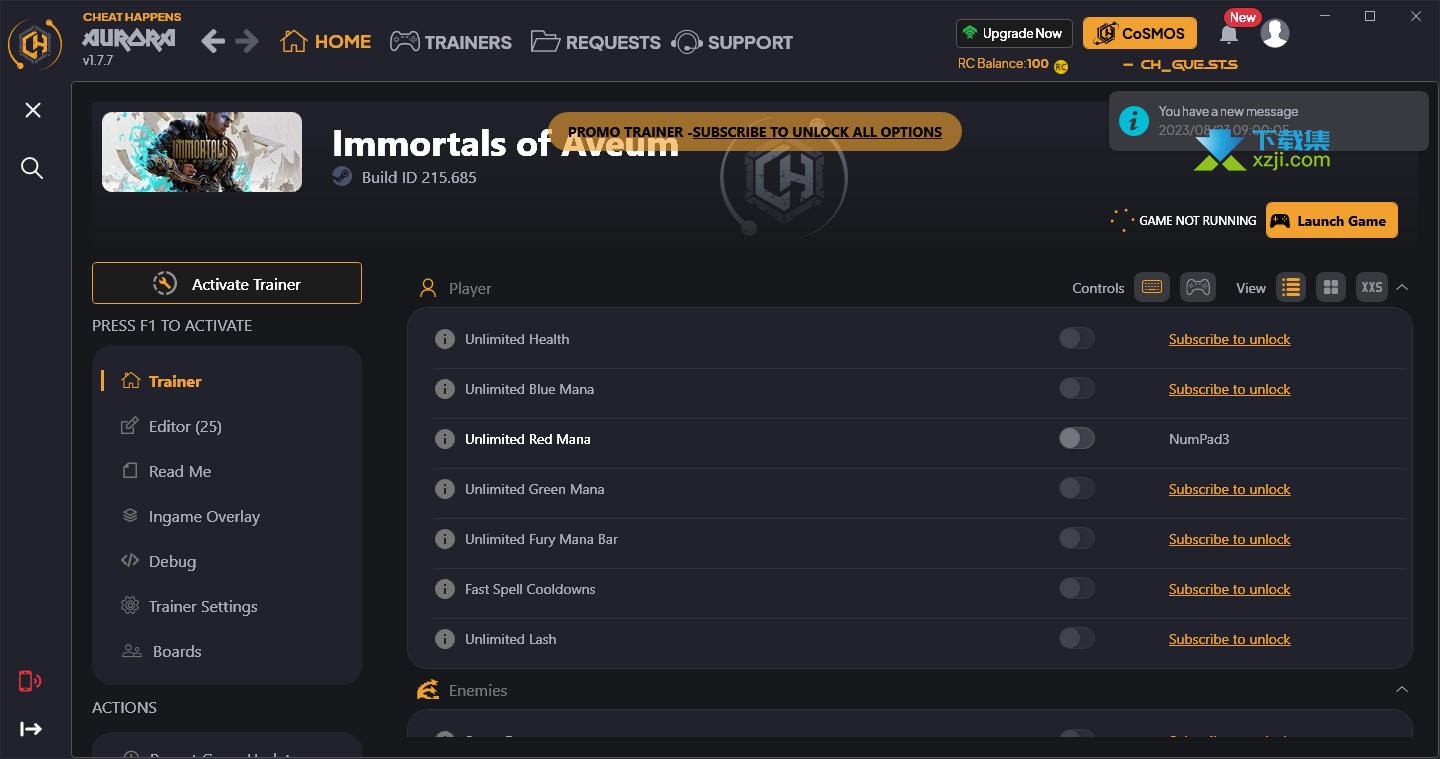Viewport: 1440px width, 759px height.
Task: Click the Steam icon beside Build ID
Action: [x=342, y=177]
